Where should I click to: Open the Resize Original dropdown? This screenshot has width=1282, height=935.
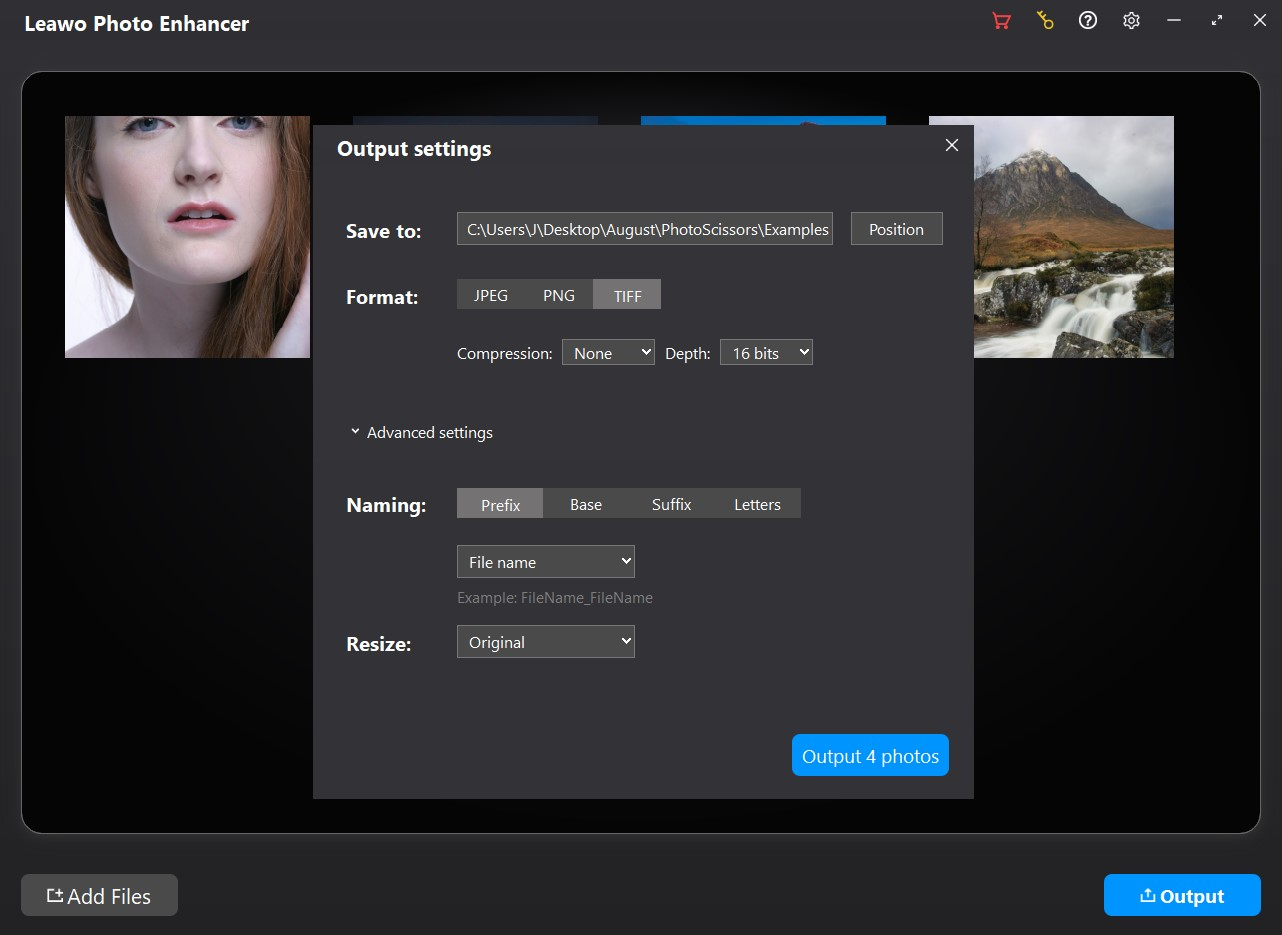pyautogui.click(x=545, y=642)
